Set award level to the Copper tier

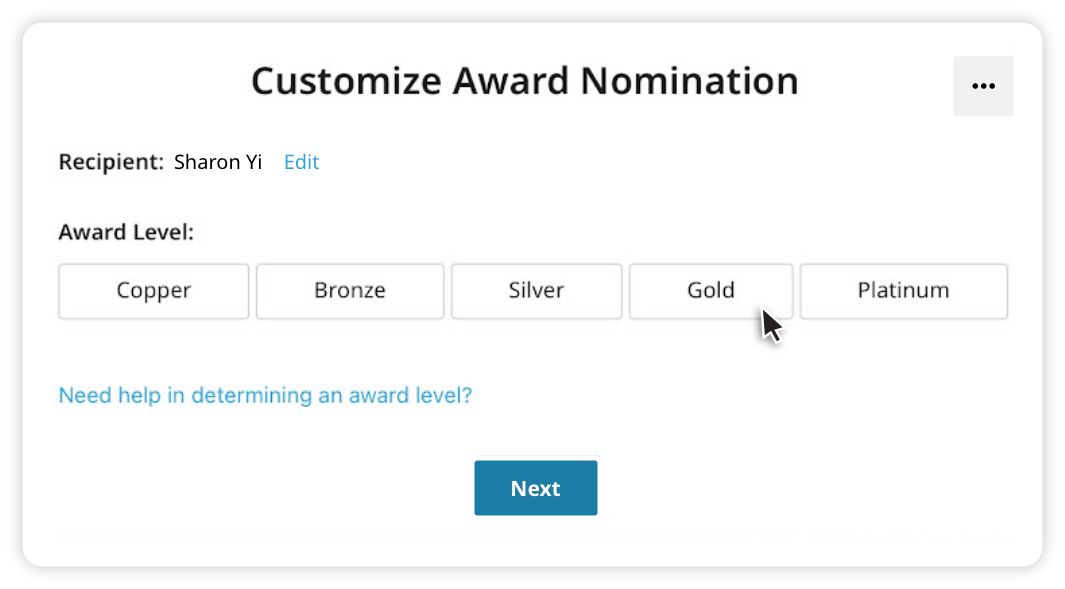click(153, 291)
